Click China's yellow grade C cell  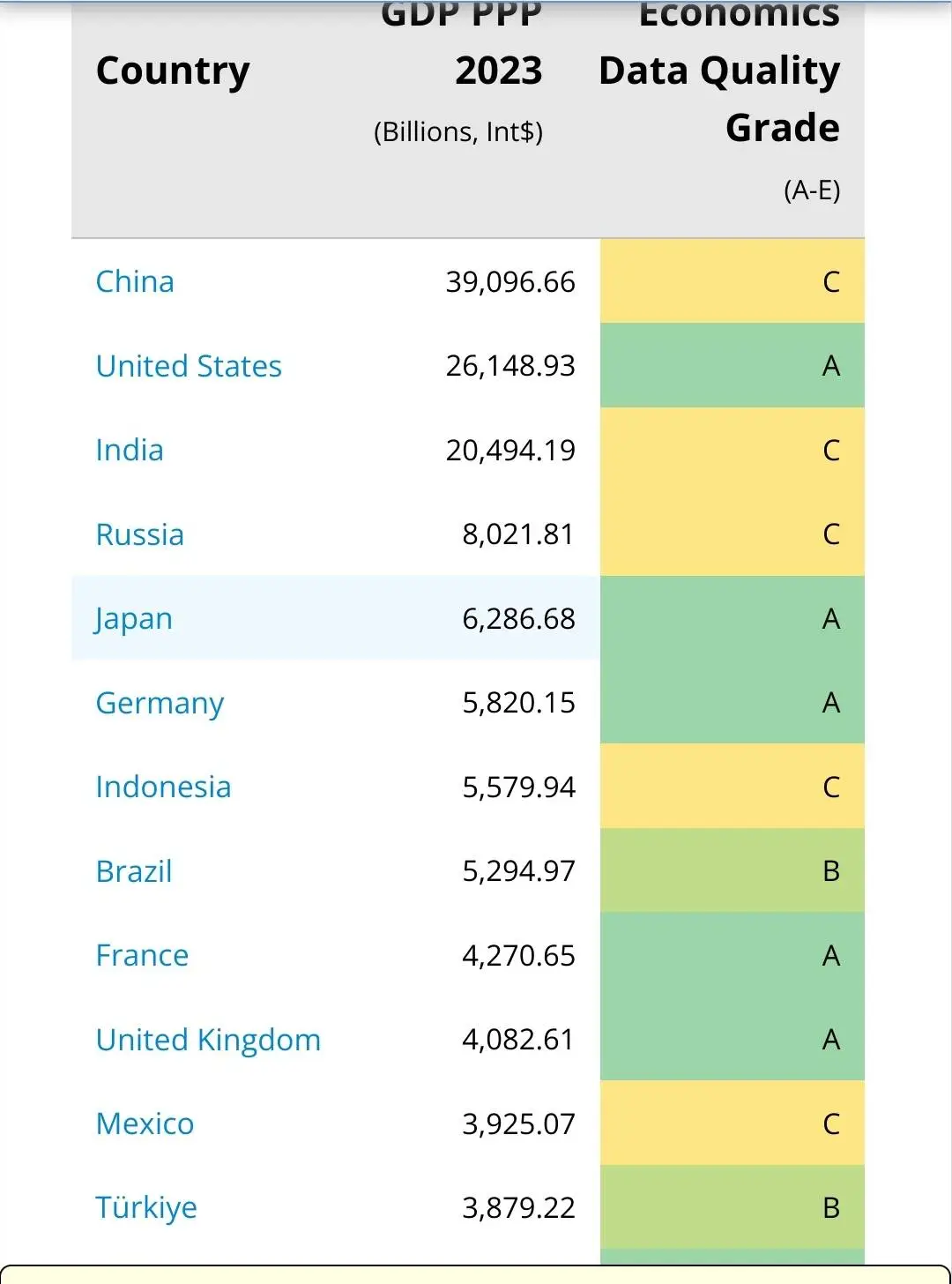point(732,282)
